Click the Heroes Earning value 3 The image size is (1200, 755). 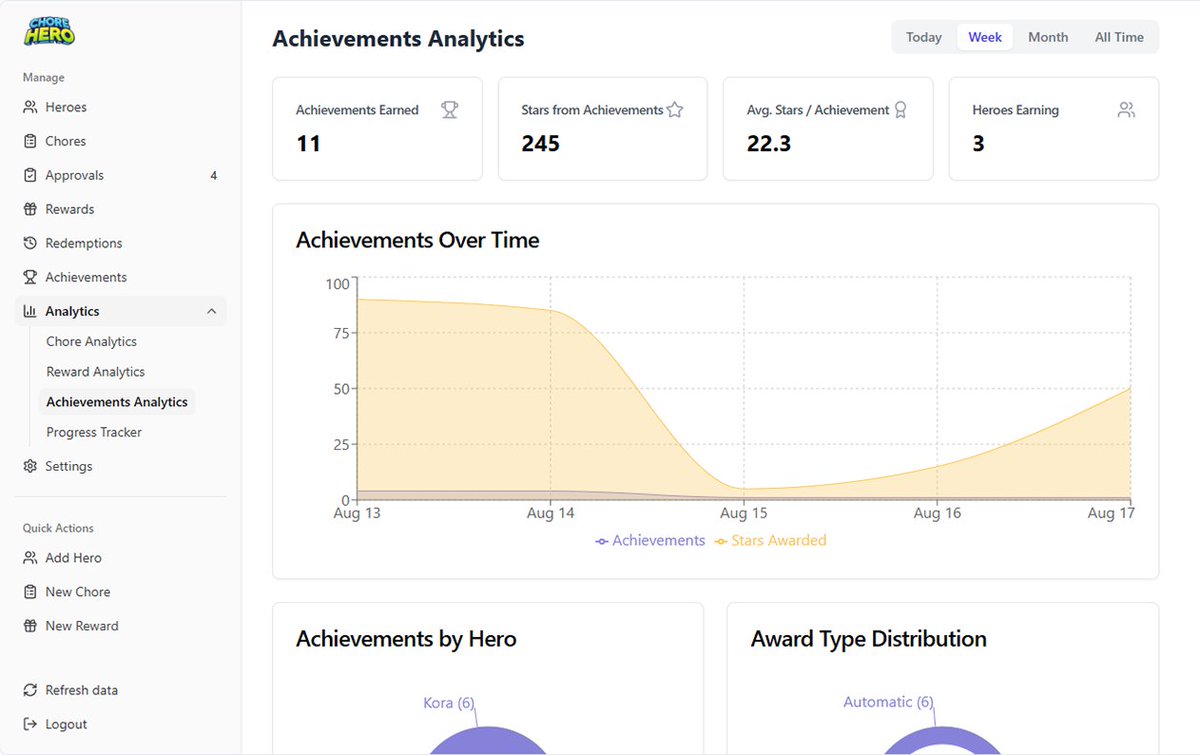click(978, 144)
